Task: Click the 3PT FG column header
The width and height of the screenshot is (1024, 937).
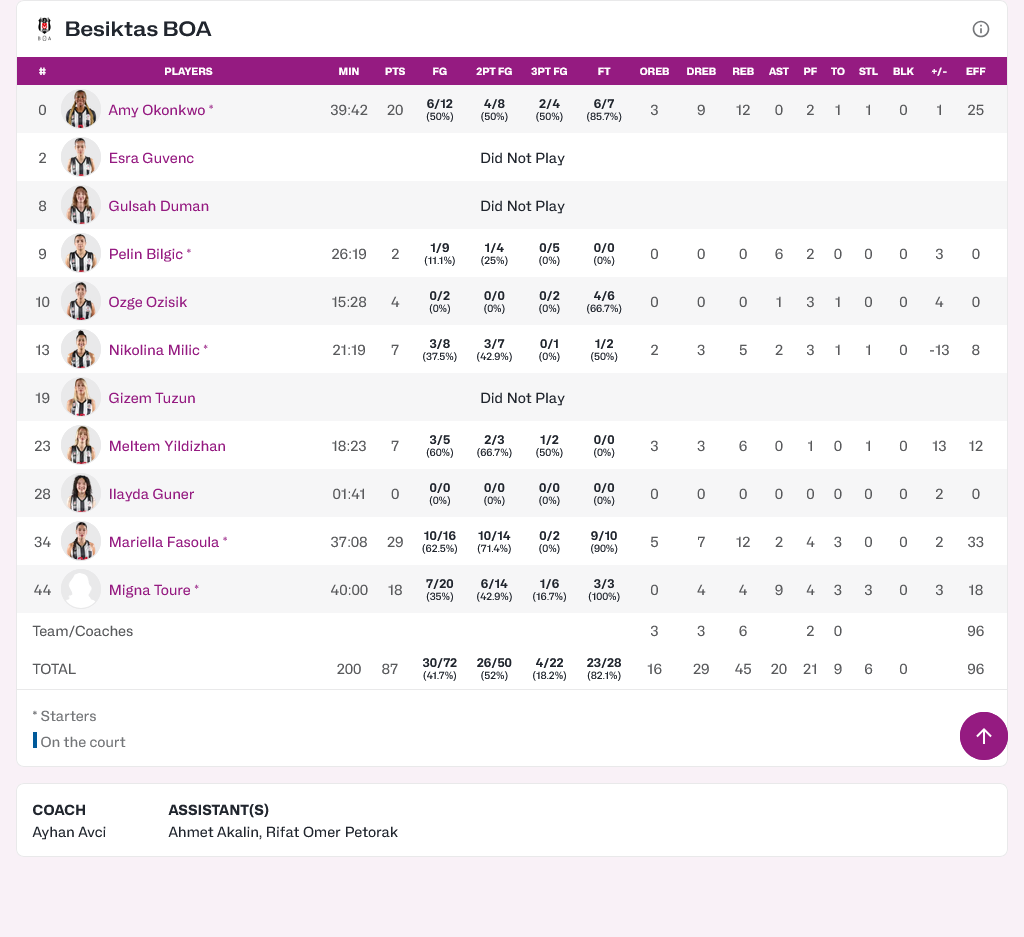Action: [549, 71]
